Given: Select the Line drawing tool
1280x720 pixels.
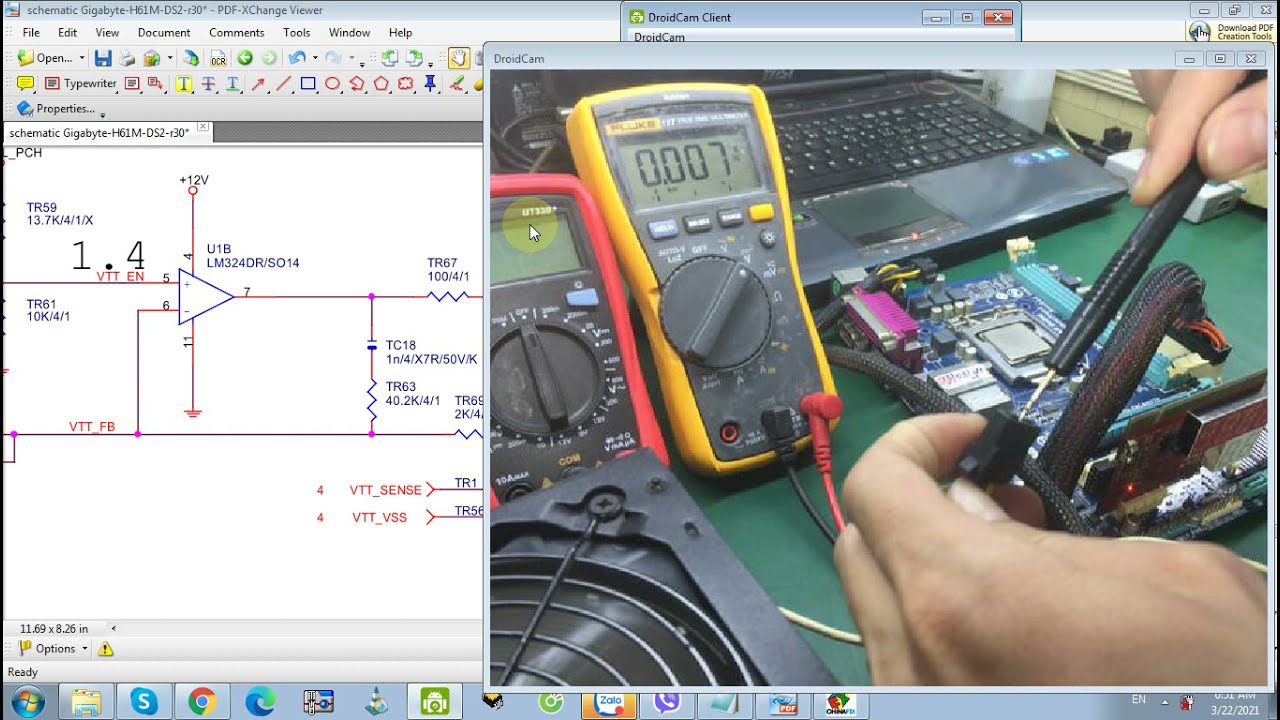Looking at the screenshot, I should (283, 84).
